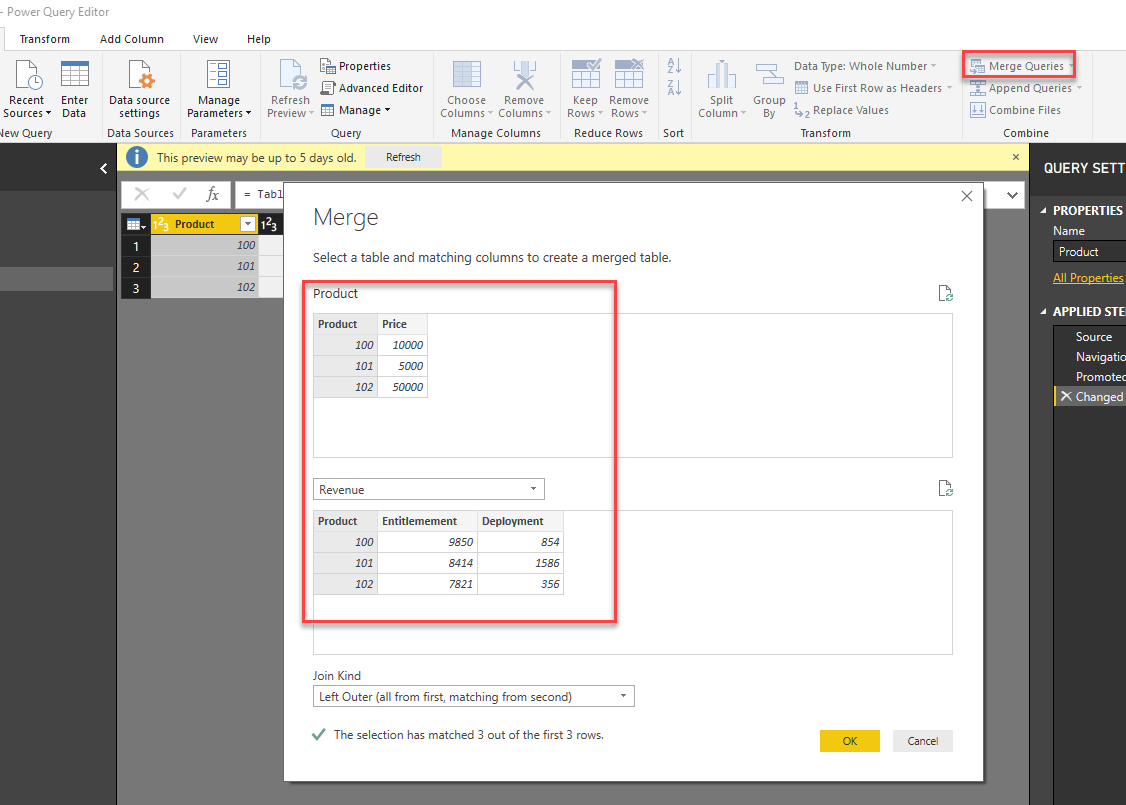Image resolution: width=1126 pixels, height=805 pixels.
Task: Switch to the Add Column tab
Action: [131, 39]
